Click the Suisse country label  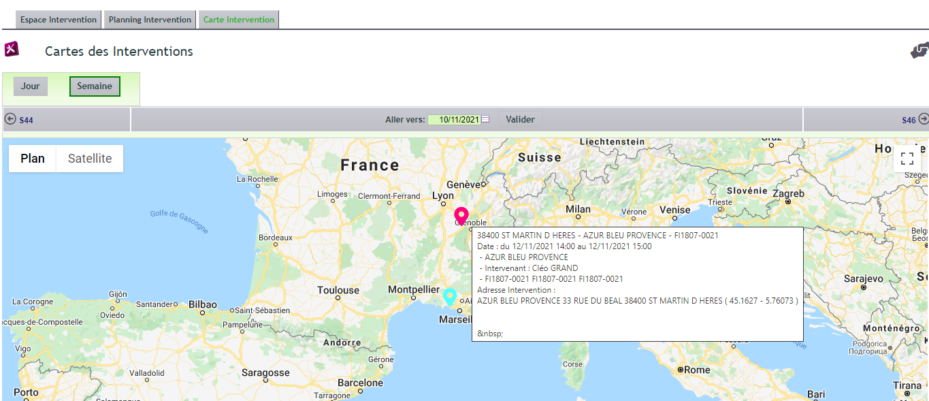click(539, 158)
